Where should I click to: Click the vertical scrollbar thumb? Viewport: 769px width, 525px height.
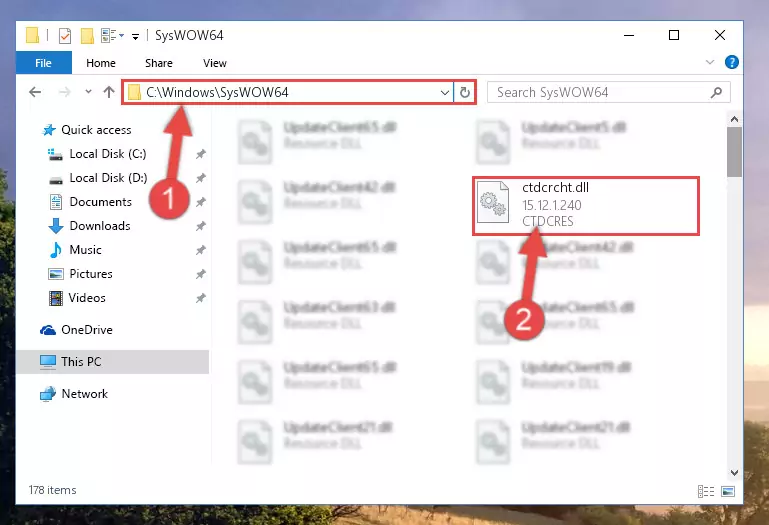(734, 152)
